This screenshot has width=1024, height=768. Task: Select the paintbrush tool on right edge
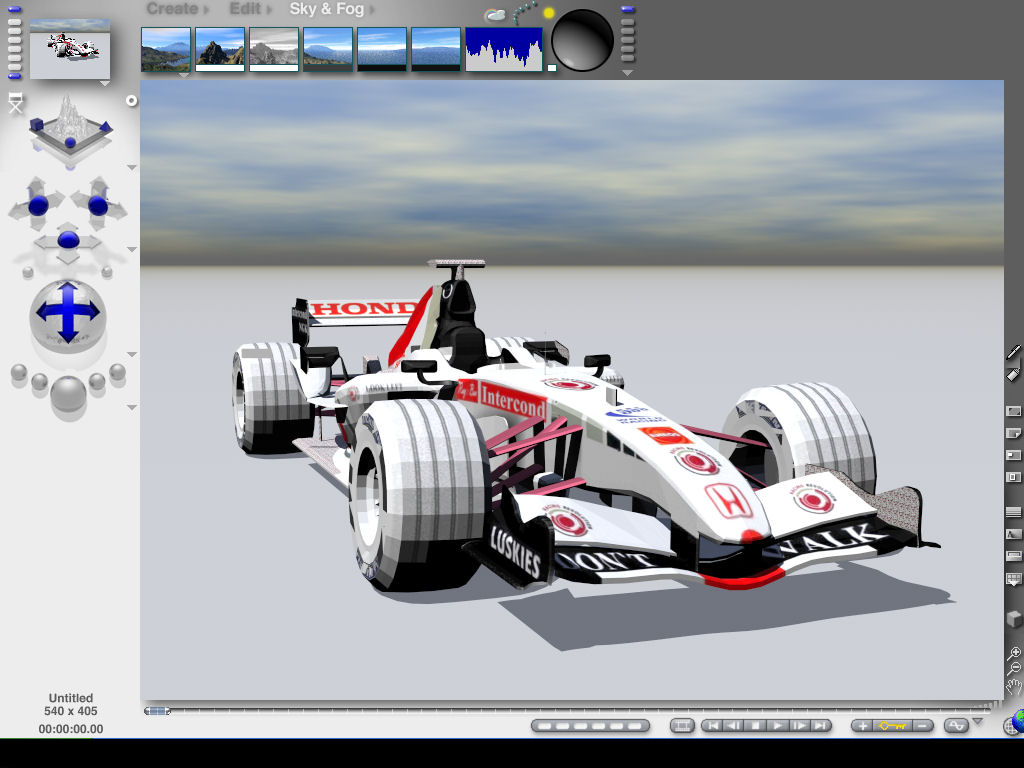tap(1013, 353)
